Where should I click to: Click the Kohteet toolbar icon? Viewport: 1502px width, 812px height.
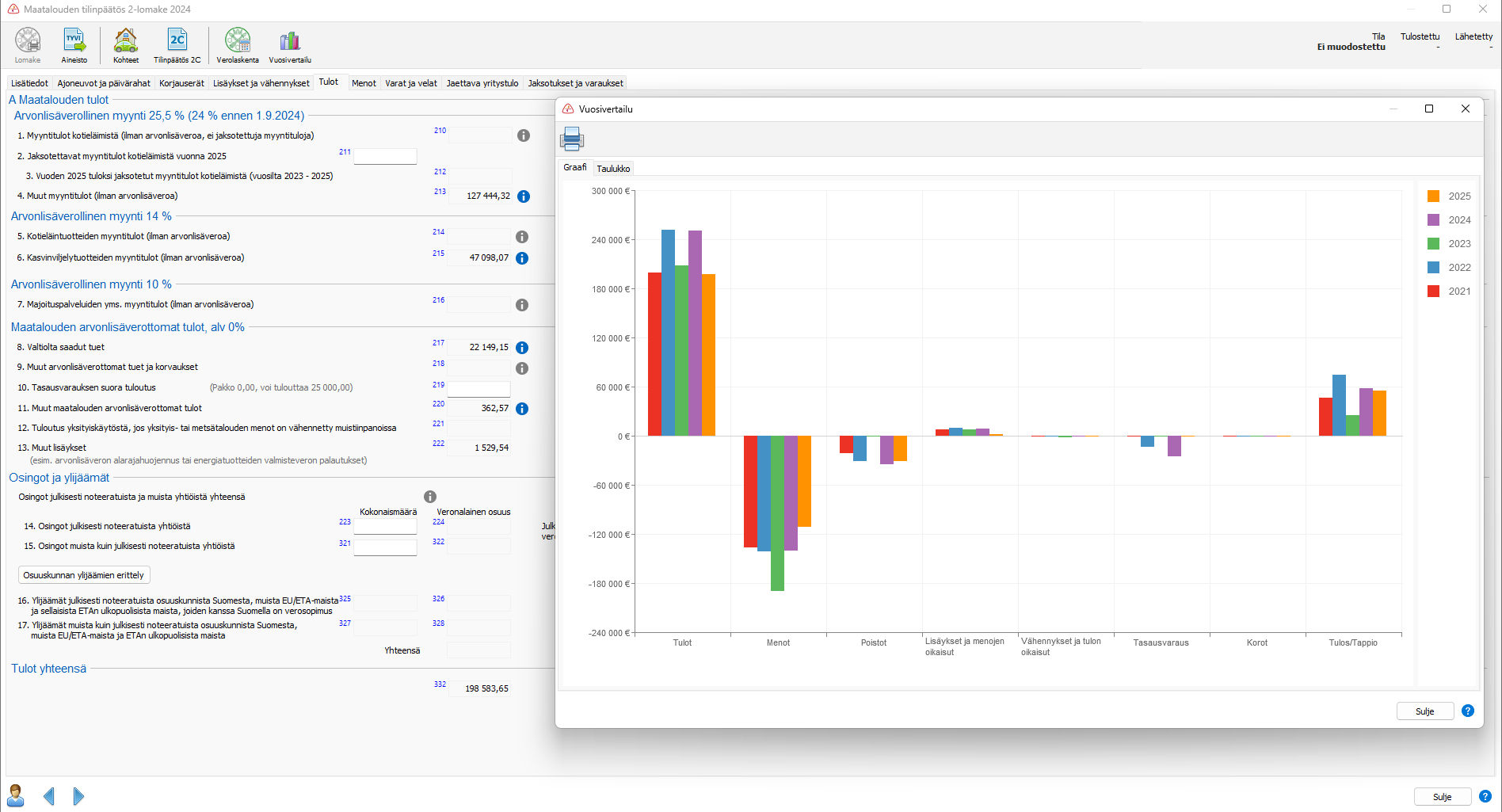click(x=126, y=44)
